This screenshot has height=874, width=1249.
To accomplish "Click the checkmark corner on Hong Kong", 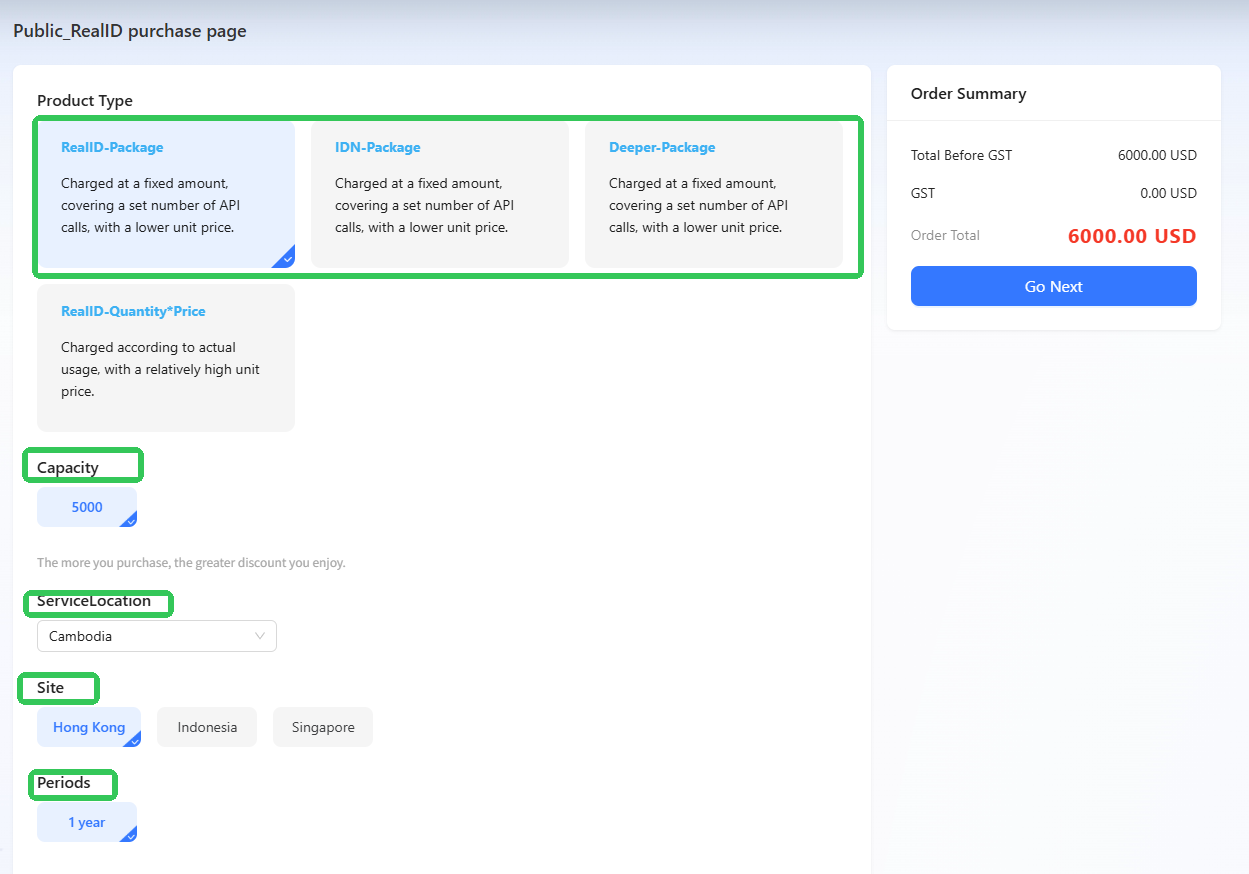I will click(x=133, y=739).
